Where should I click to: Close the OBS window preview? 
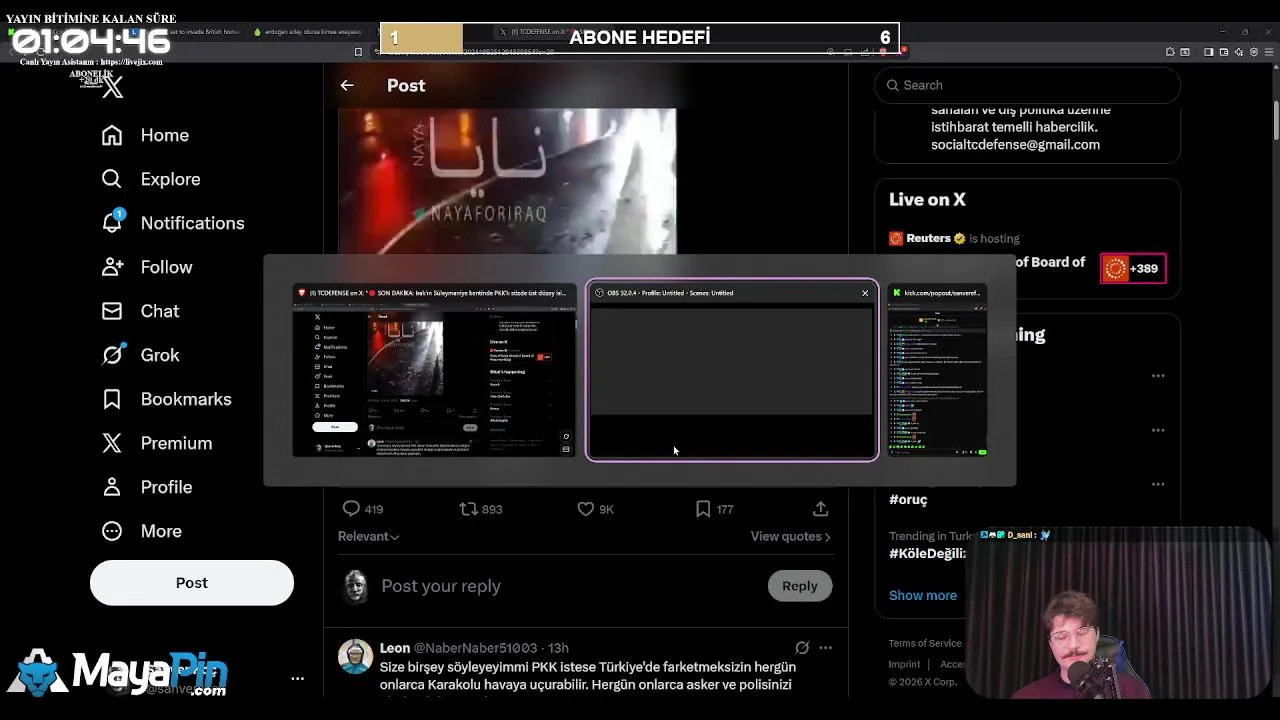coord(865,293)
